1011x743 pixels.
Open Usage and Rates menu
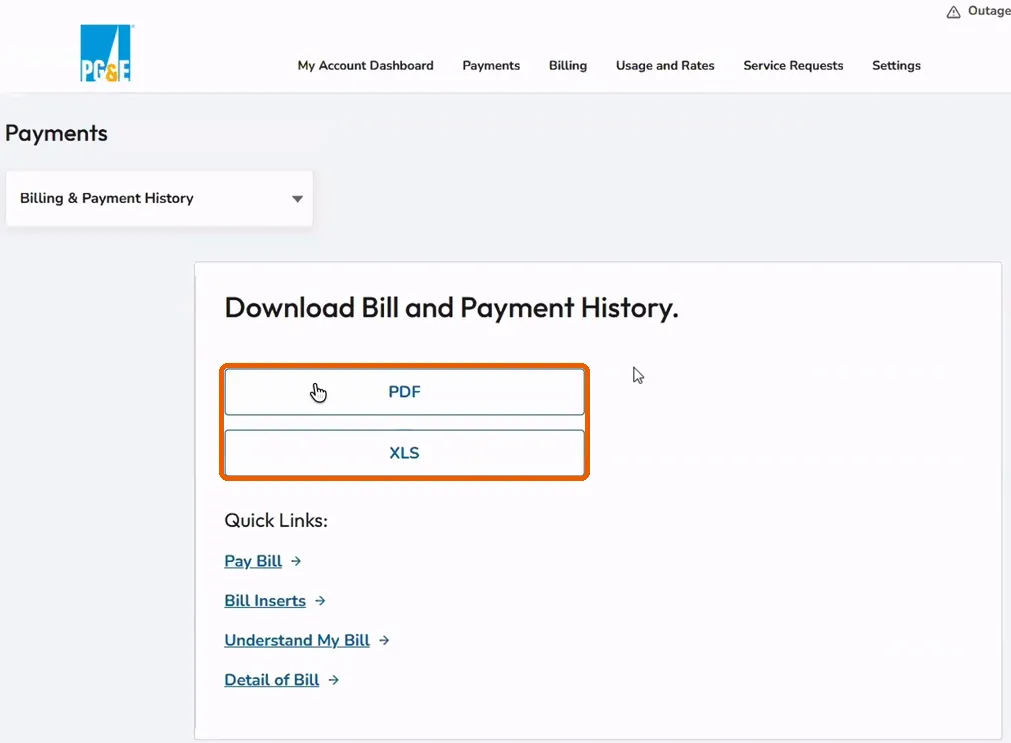pos(665,65)
